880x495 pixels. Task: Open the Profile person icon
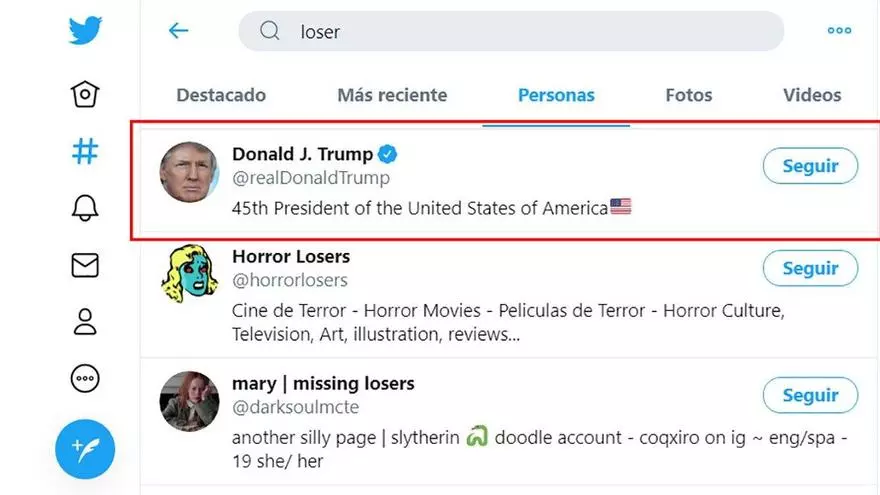coord(85,322)
